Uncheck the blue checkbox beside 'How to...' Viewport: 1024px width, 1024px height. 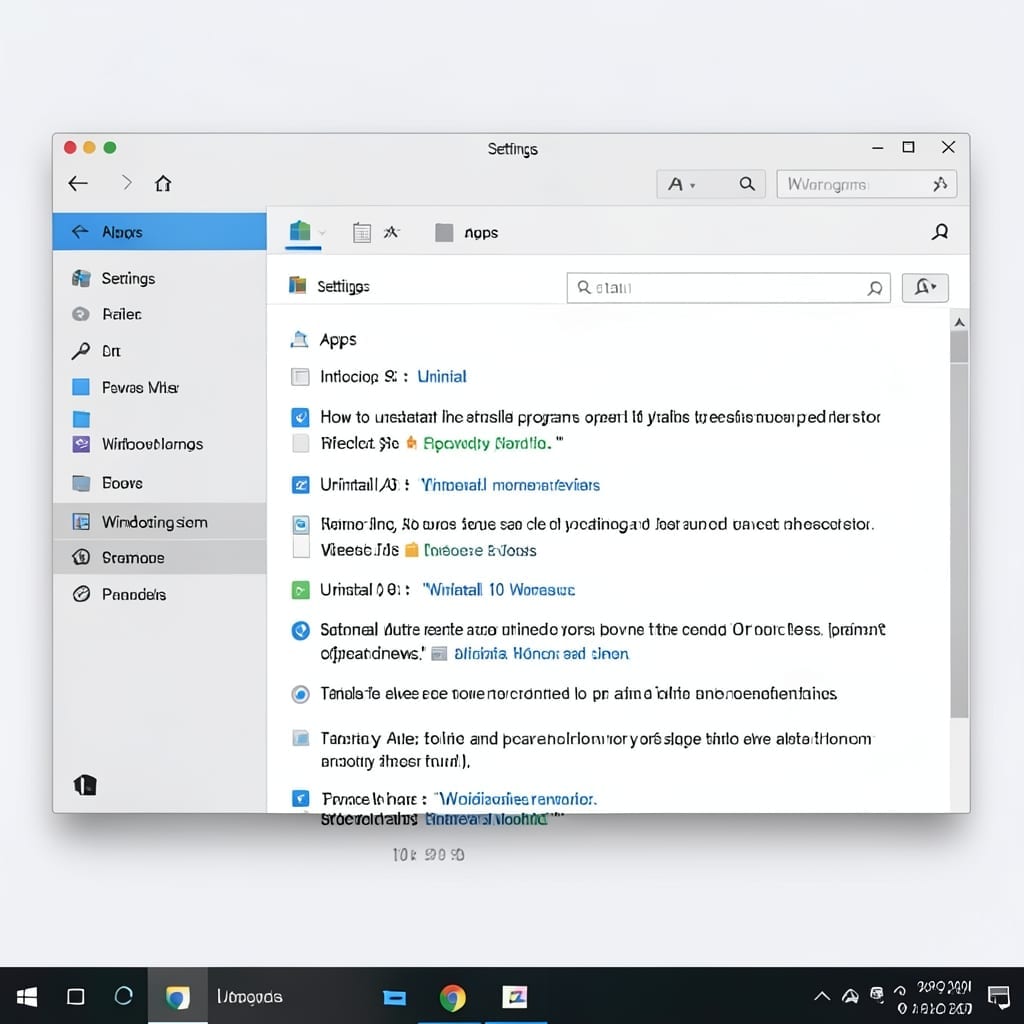[300, 417]
